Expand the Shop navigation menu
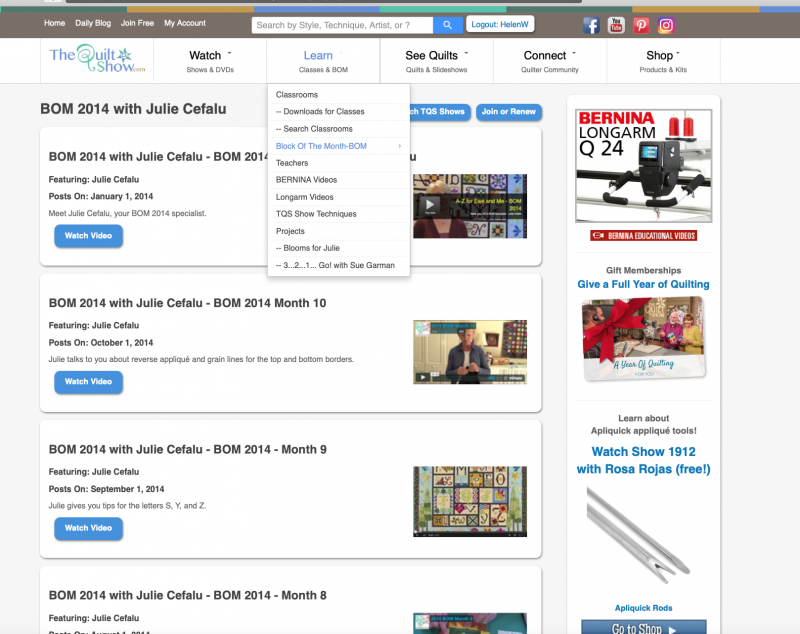The image size is (800, 634). [662, 61]
